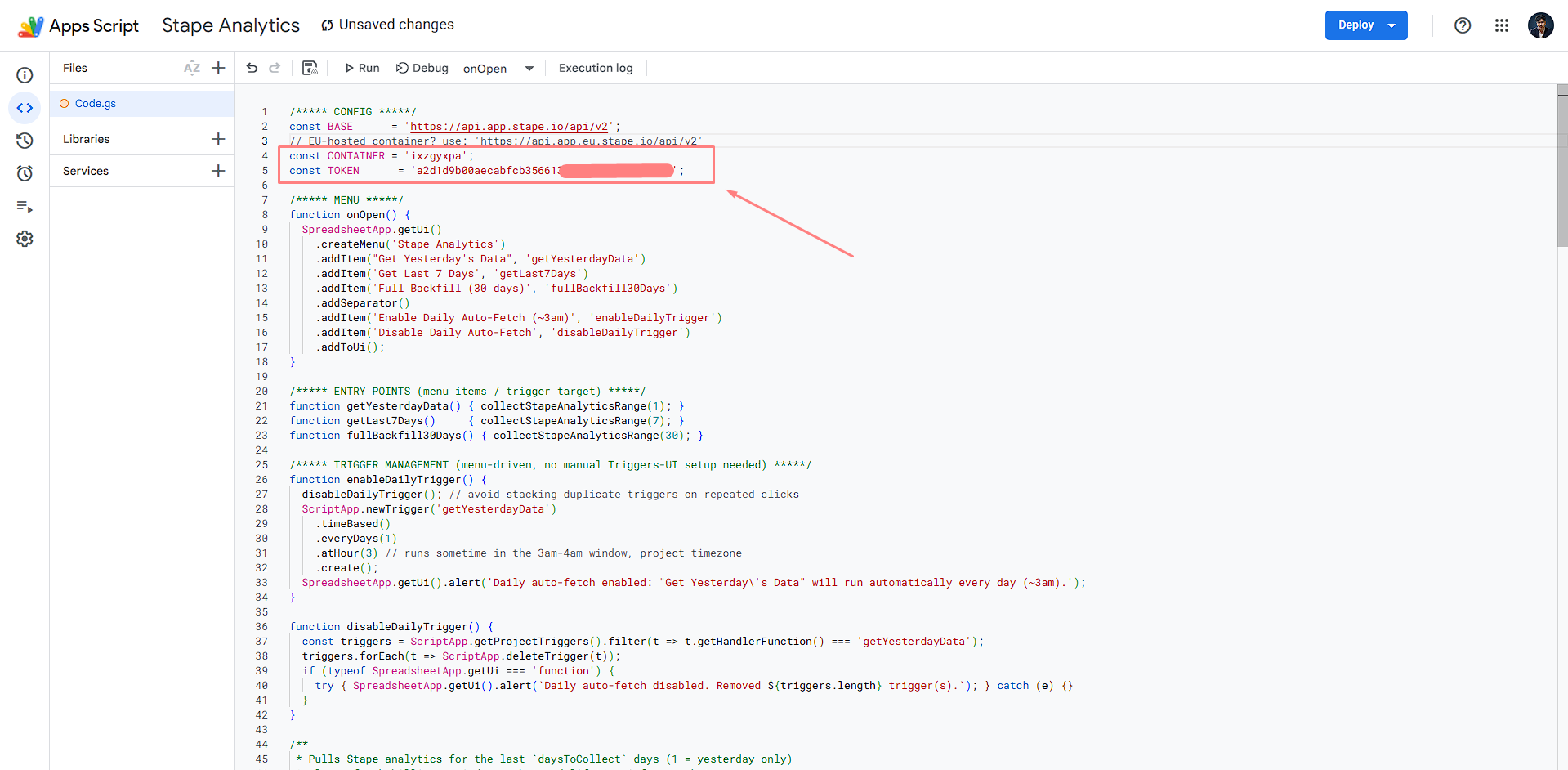1568x770 pixels.
Task: Open the Executions page in sidebar
Action: 25,207
